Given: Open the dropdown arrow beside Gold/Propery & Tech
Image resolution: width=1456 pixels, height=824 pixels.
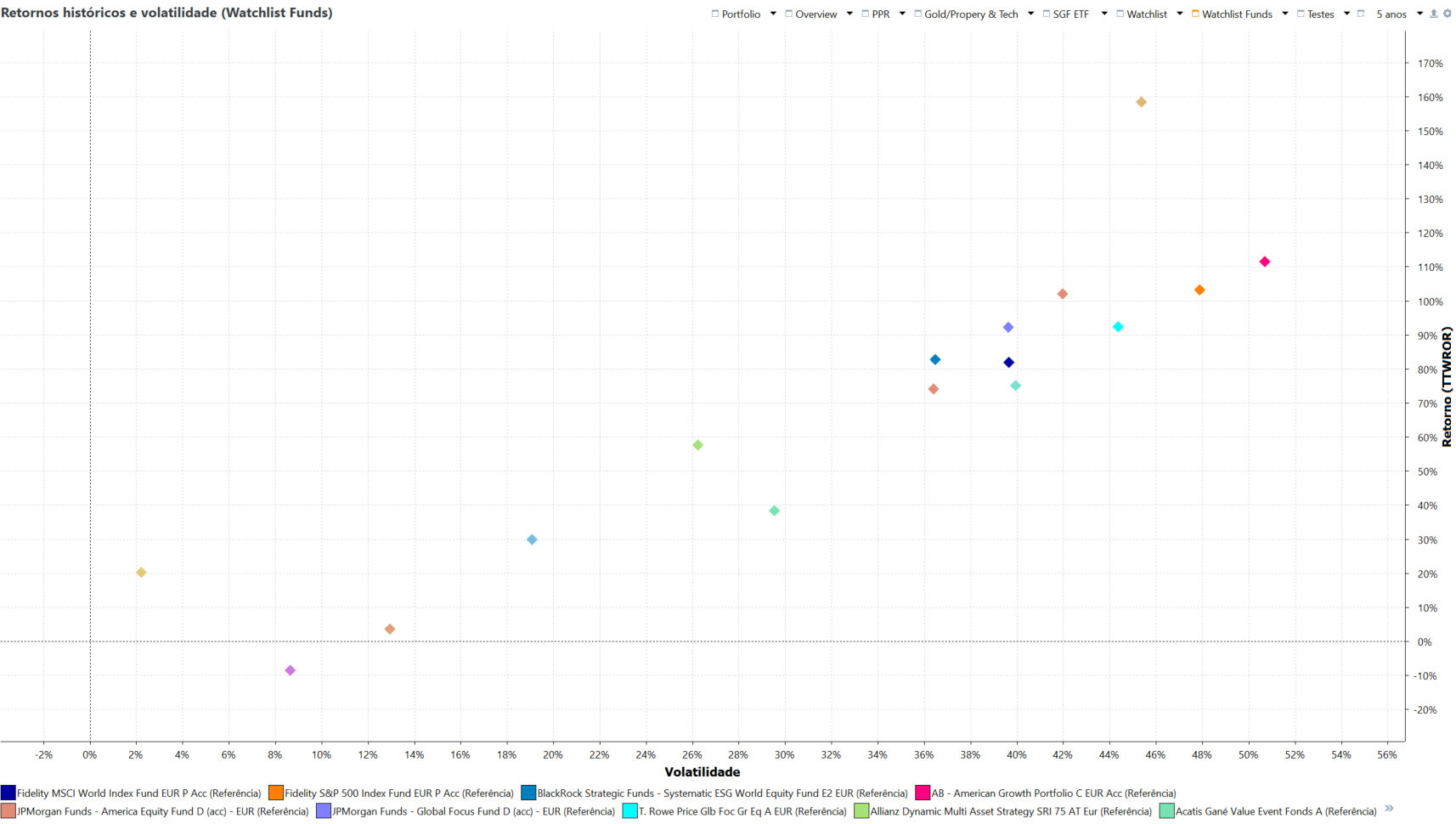Looking at the screenshot, I should [x=1030, y=14].
